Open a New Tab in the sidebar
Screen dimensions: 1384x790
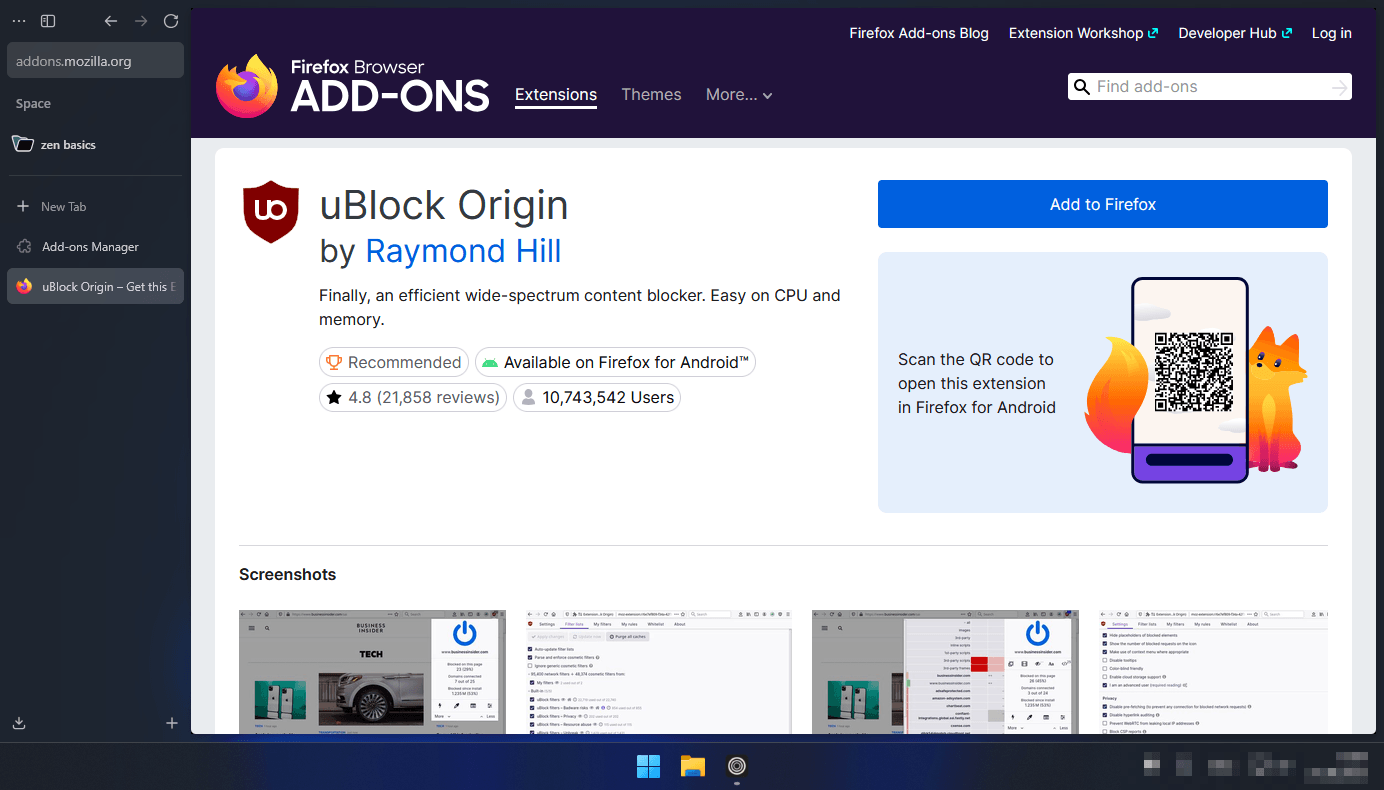click(95, 206)
